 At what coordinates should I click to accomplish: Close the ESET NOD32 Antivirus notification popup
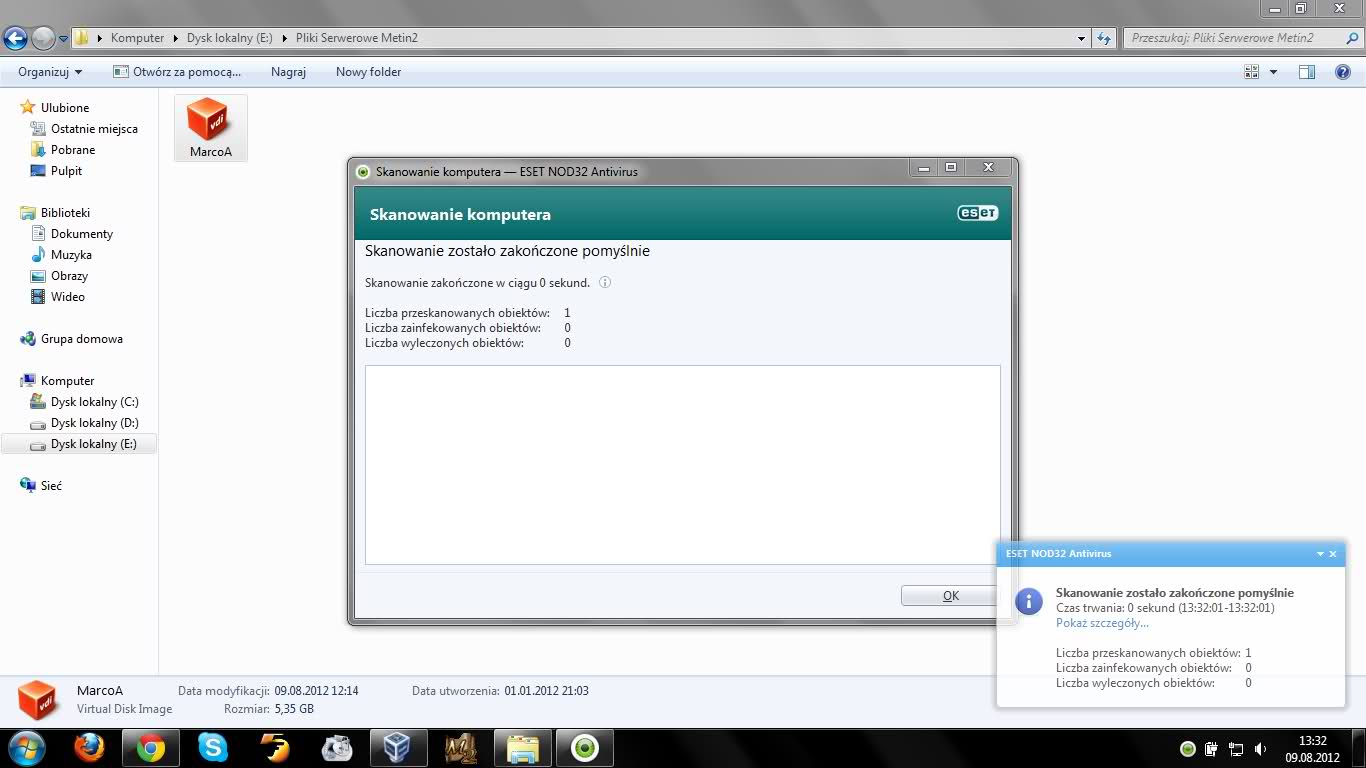(1333, 554)
